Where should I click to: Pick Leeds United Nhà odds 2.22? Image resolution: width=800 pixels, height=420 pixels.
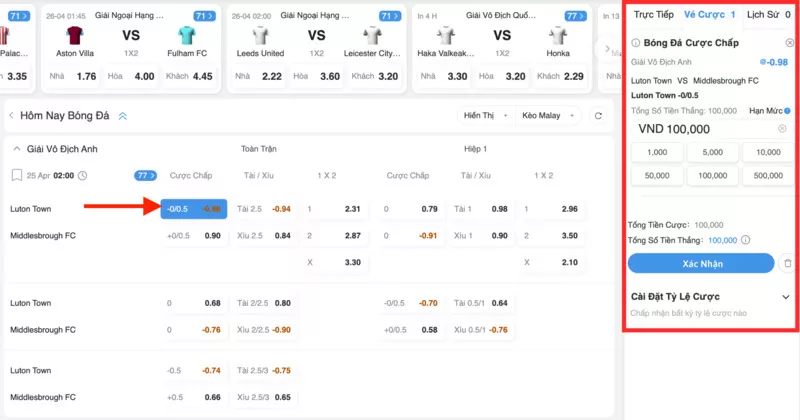coord(258,77)
